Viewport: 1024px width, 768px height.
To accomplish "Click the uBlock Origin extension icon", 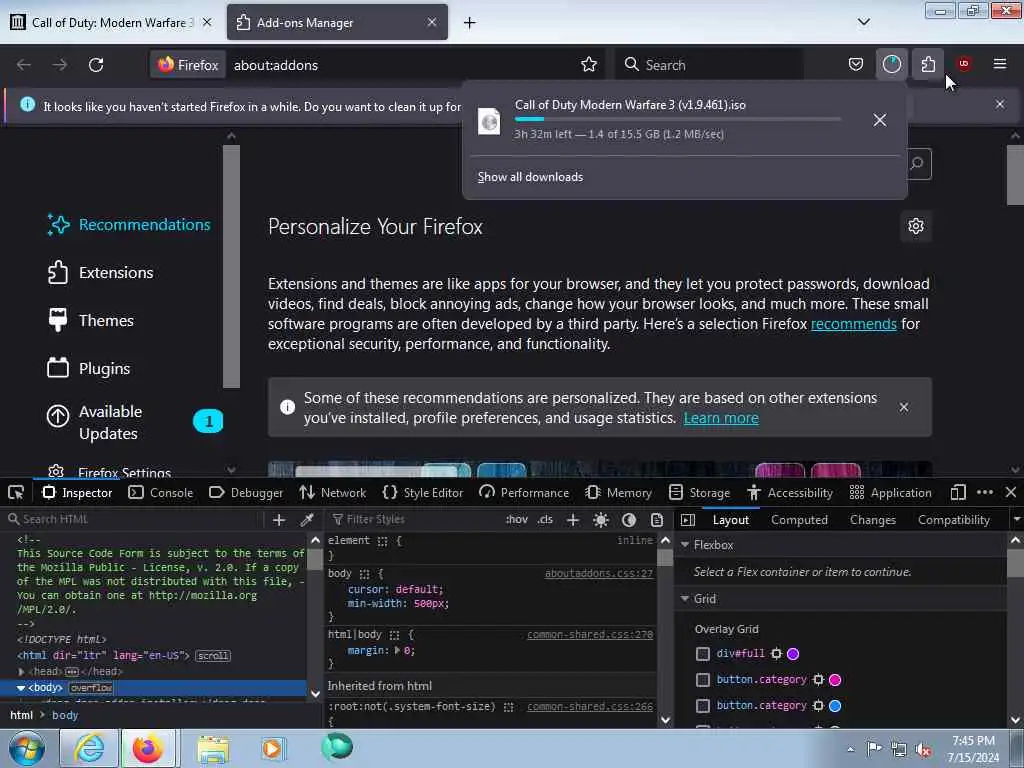I will point(963,64).
